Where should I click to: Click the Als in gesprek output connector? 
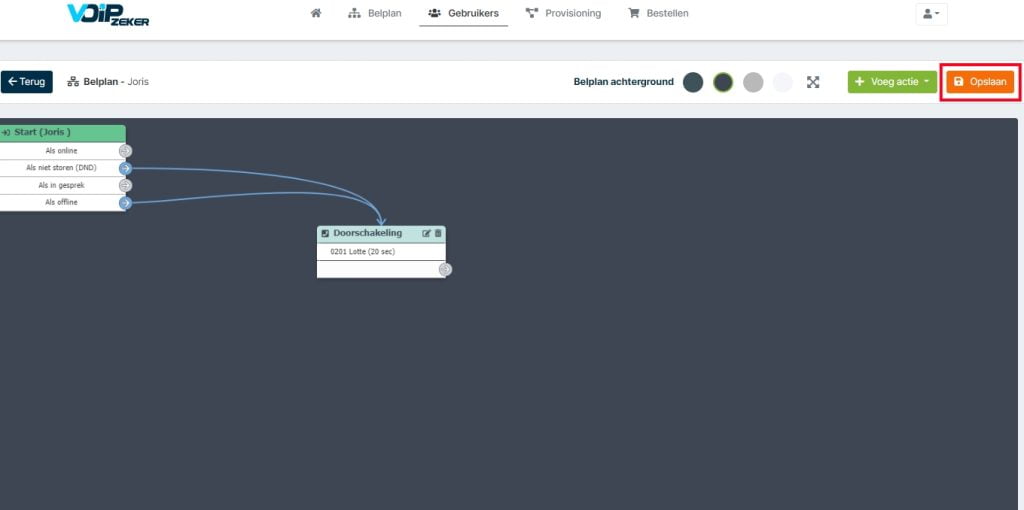(x=125, y=185)
